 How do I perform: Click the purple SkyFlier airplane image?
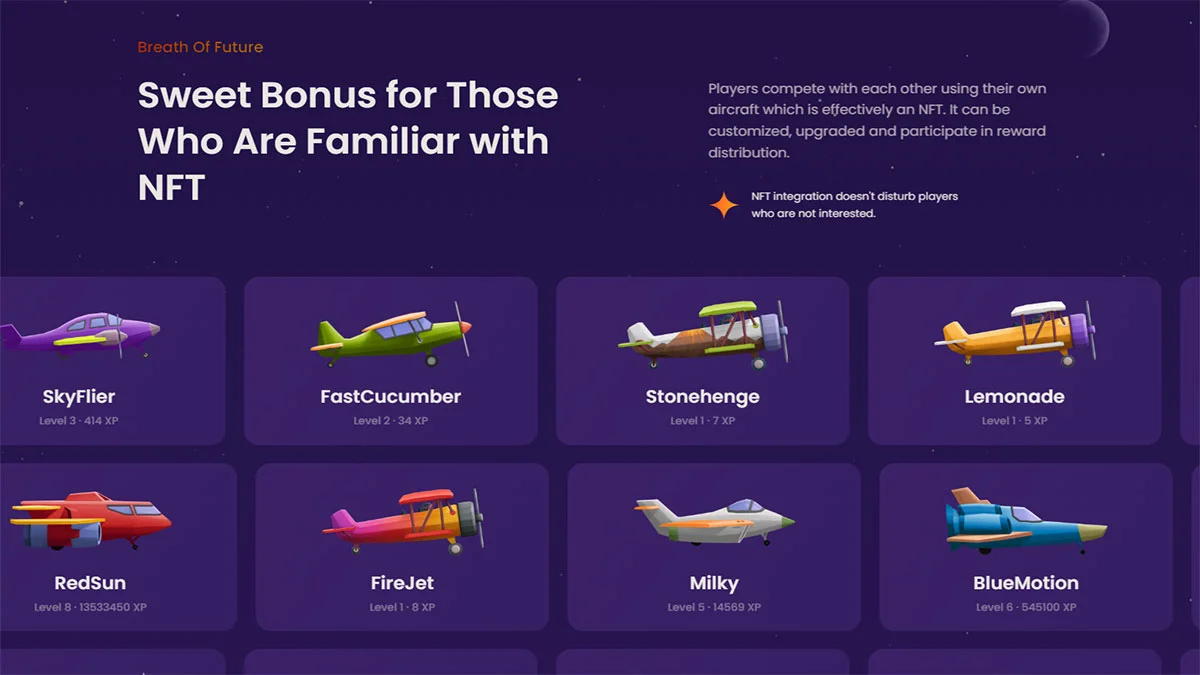80,334
